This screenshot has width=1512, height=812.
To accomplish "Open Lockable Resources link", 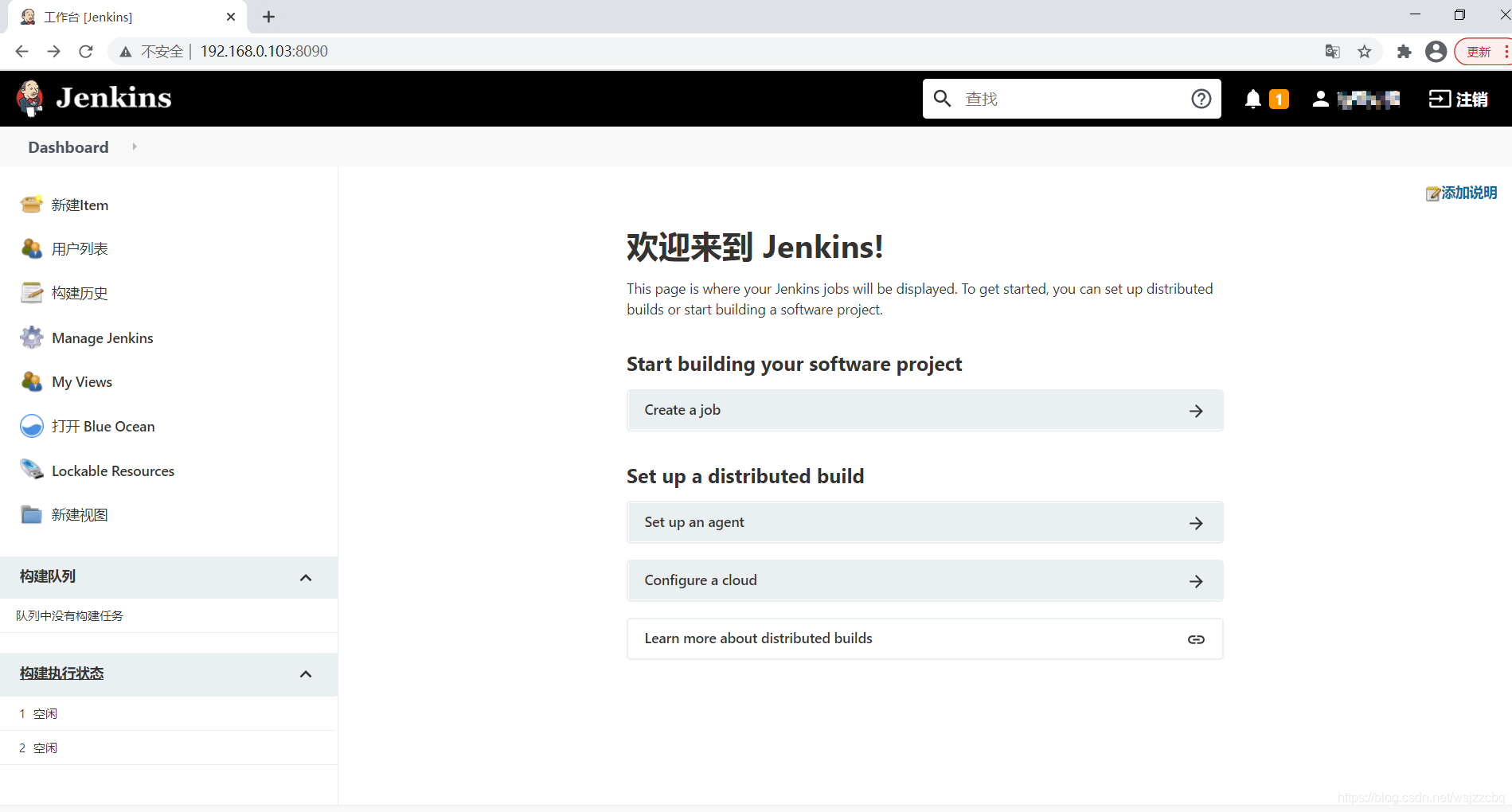I will click(x=113, y=470).
